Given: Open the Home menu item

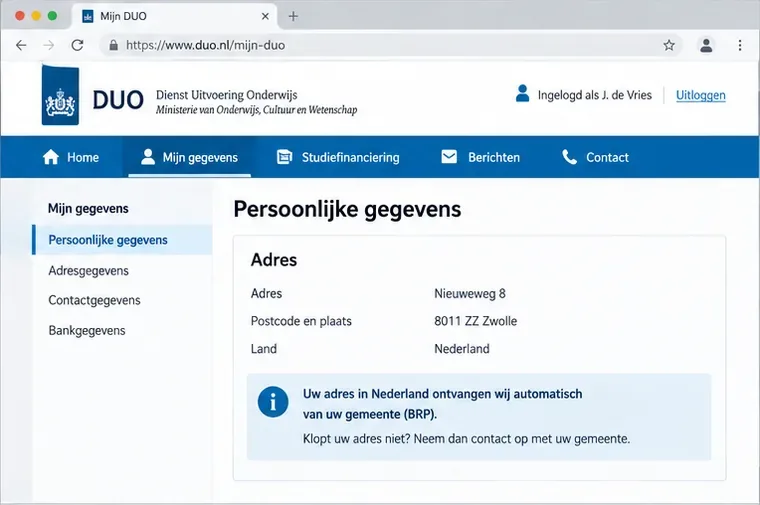Looking at the screenshot, I should click(71, 157).
